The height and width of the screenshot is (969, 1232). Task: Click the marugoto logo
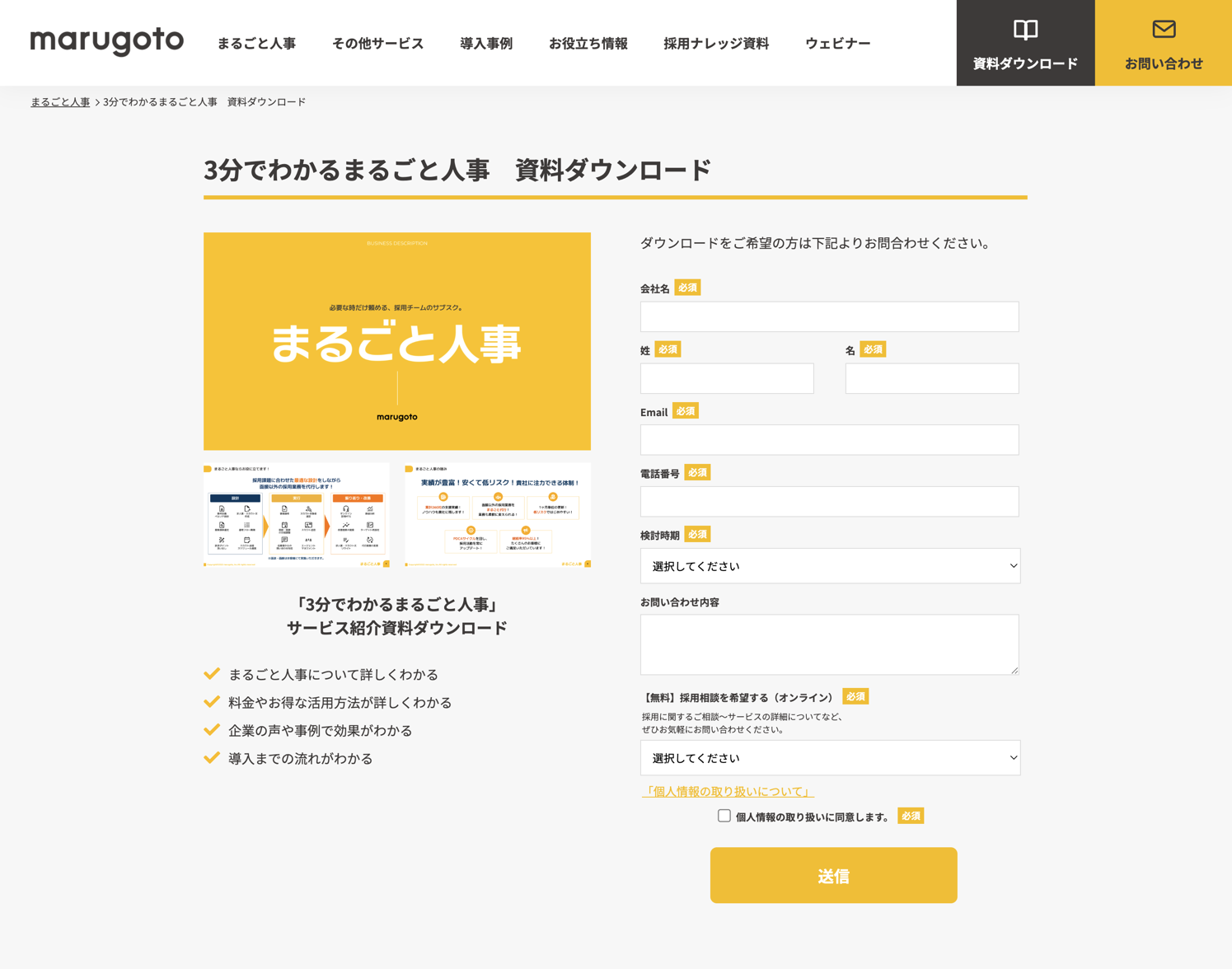click(x=107, y=41)
